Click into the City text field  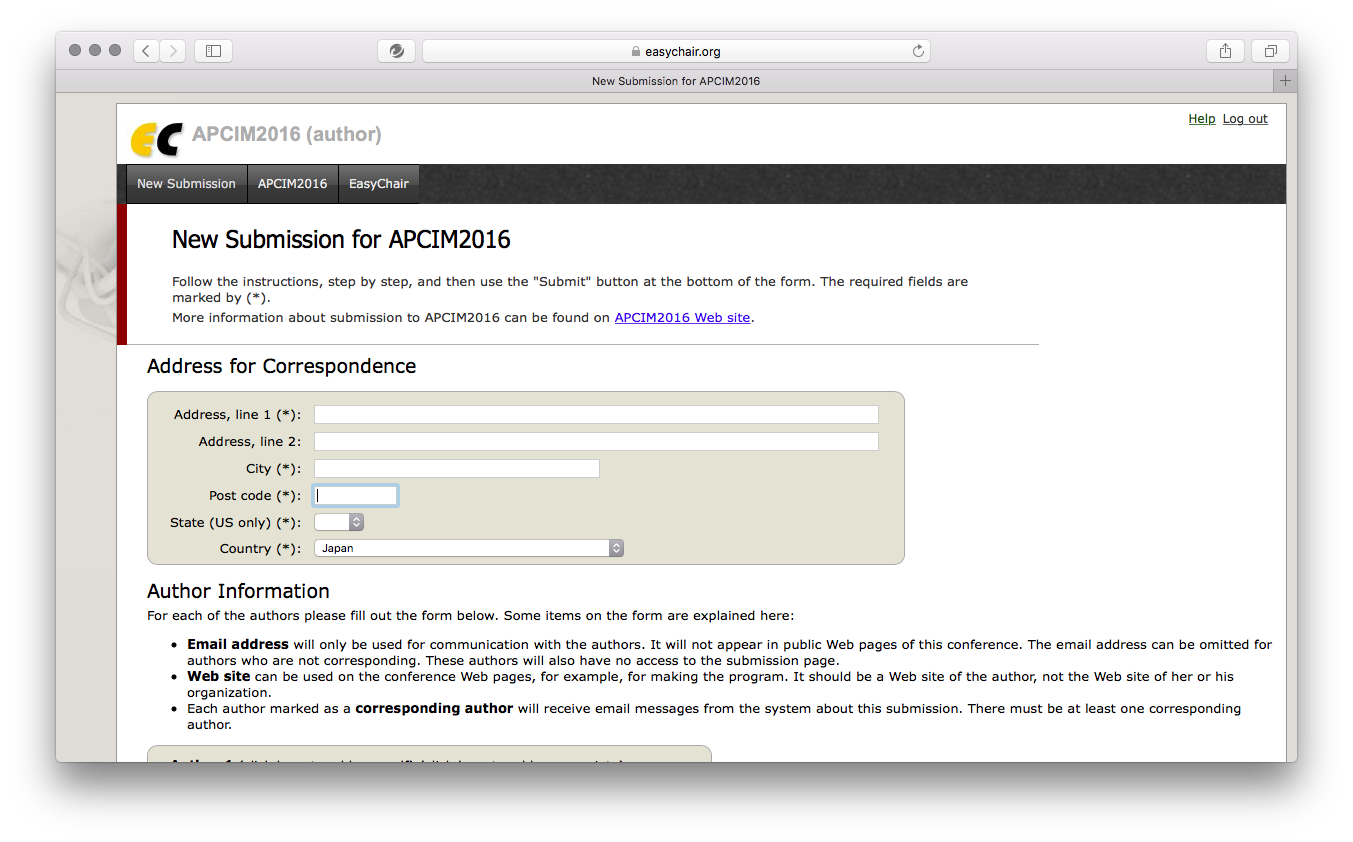click(x=457, y=468)
